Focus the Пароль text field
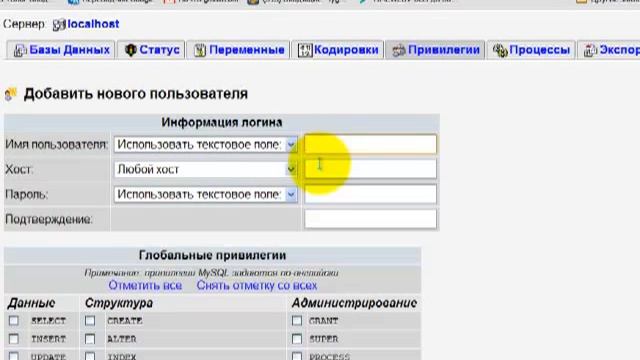Screen dimensions: 640x360 pos(370,194)
